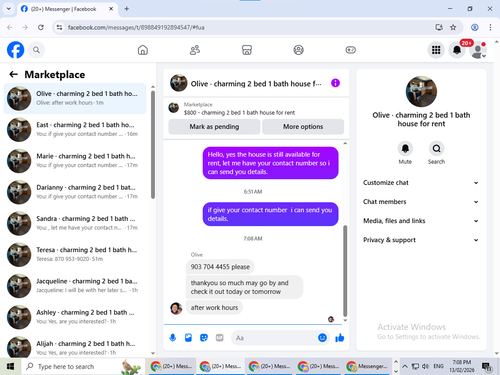
Task: Show hidden system tray icons chevron
Action: pyautogui.click(x=405, y=366)
